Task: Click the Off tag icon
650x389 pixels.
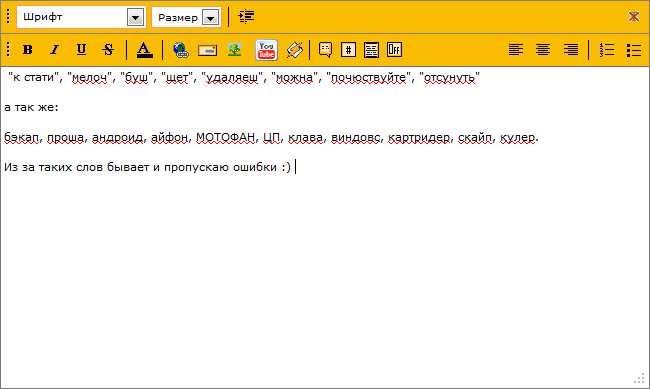Action: 394,50
